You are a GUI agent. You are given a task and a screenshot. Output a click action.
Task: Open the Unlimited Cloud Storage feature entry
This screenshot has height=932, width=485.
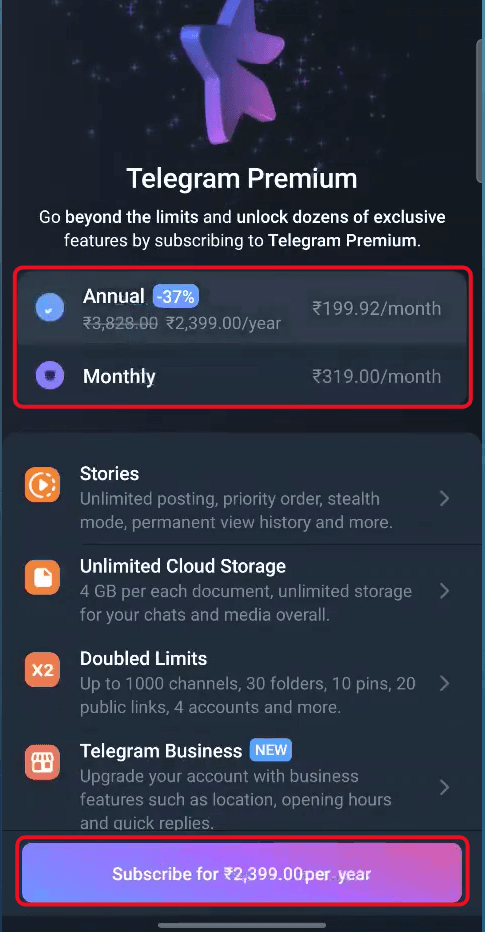(242, 590)
